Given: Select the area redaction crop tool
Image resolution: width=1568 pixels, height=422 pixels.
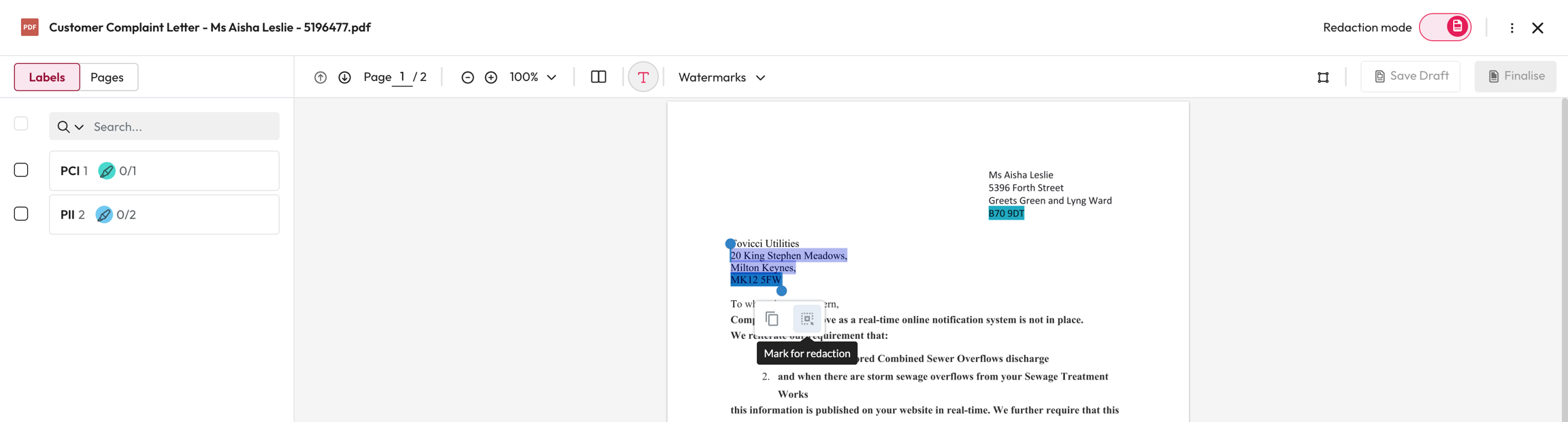Looking at the screenshot, I should (1323, 78).
